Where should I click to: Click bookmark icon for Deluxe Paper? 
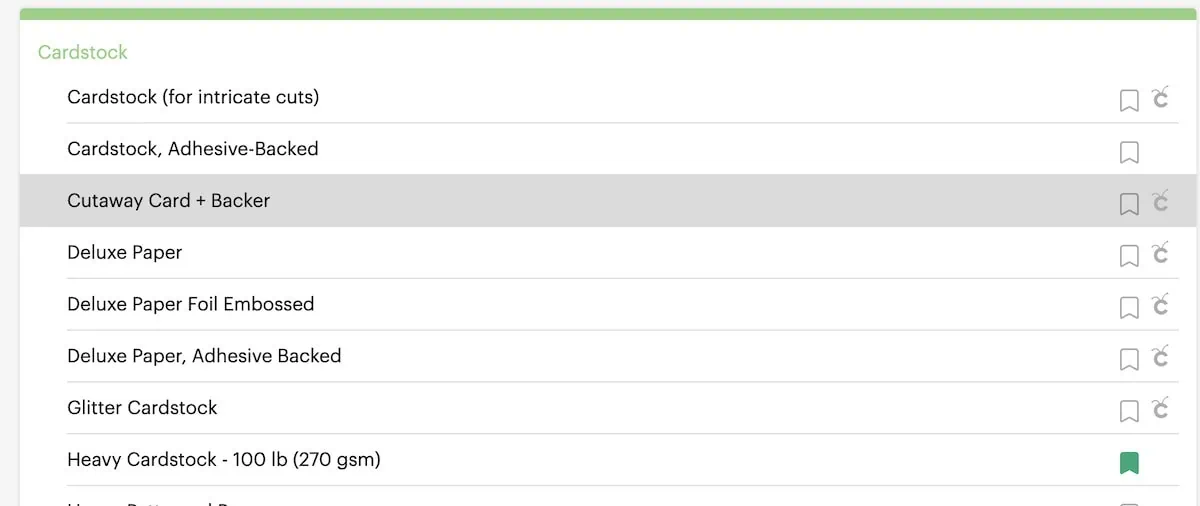pyautogui.click(x=1129, y=256)
